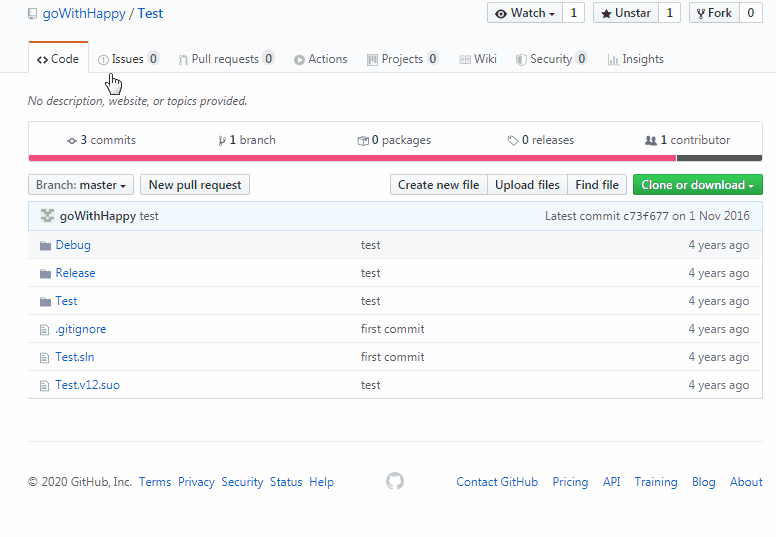View the 1 branch link
Screen dimensions: 776x537
[247, 140]
